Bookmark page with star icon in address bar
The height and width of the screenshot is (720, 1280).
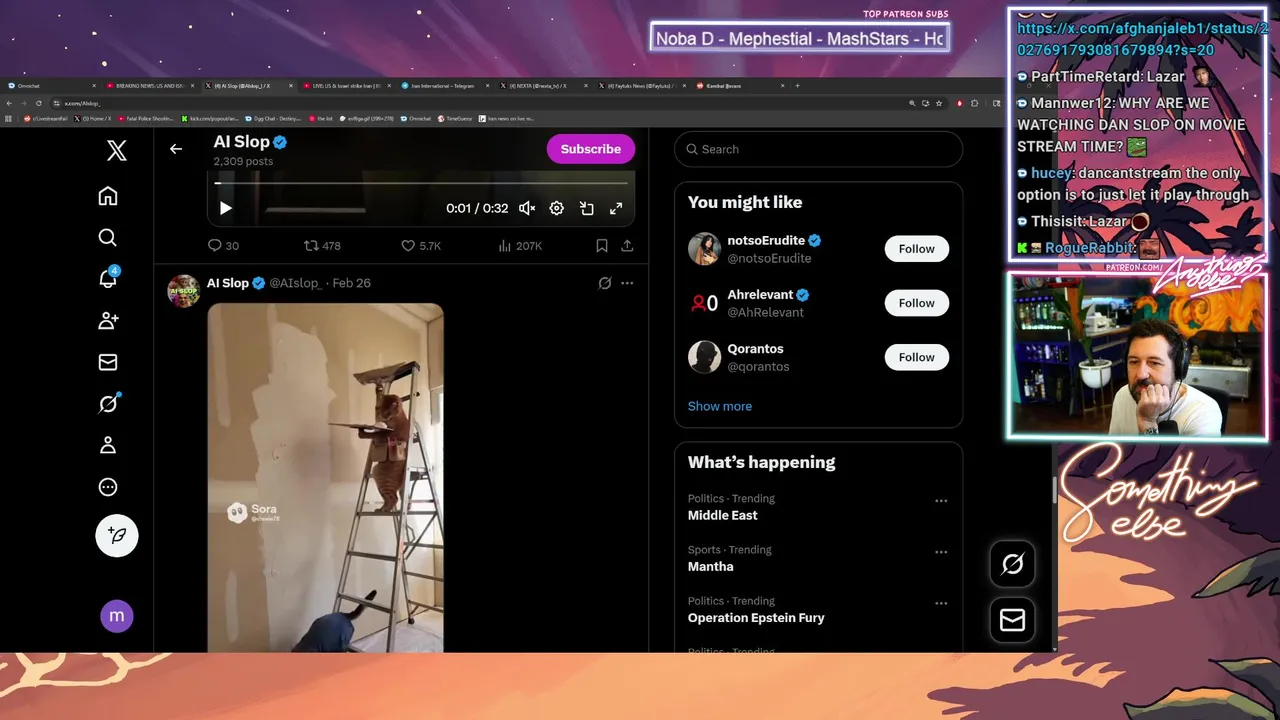939,103
